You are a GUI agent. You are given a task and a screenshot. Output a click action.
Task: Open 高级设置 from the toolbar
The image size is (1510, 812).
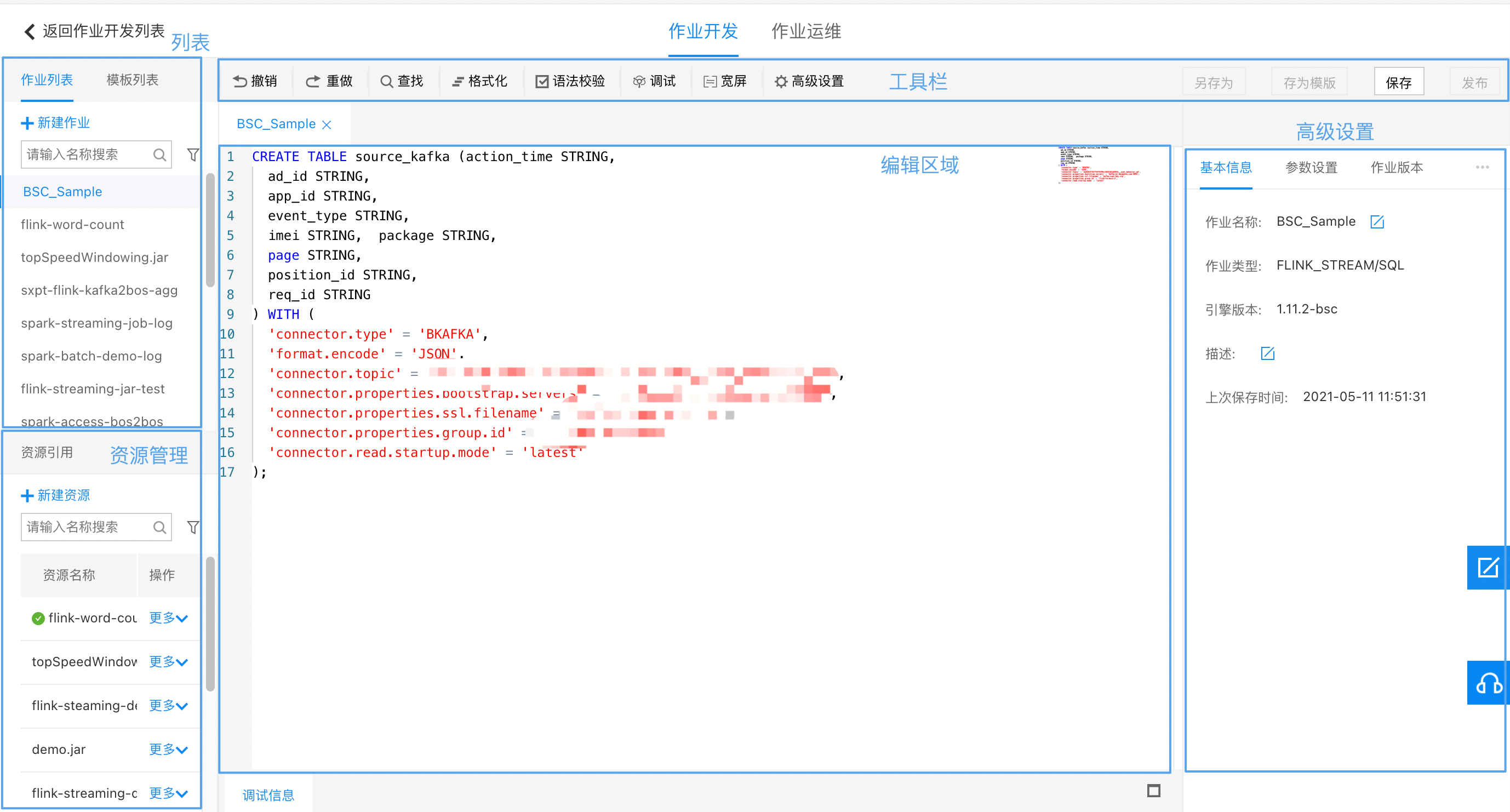[x=809, y=81]
